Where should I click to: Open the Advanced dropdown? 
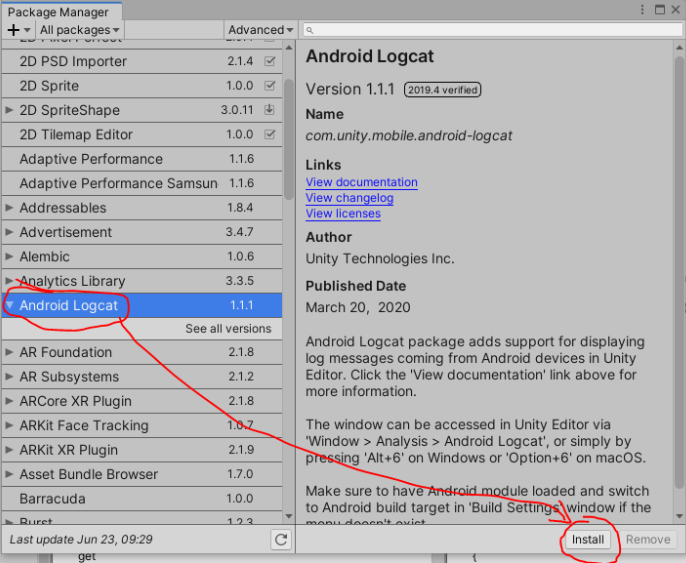click(x=261, y=30)
